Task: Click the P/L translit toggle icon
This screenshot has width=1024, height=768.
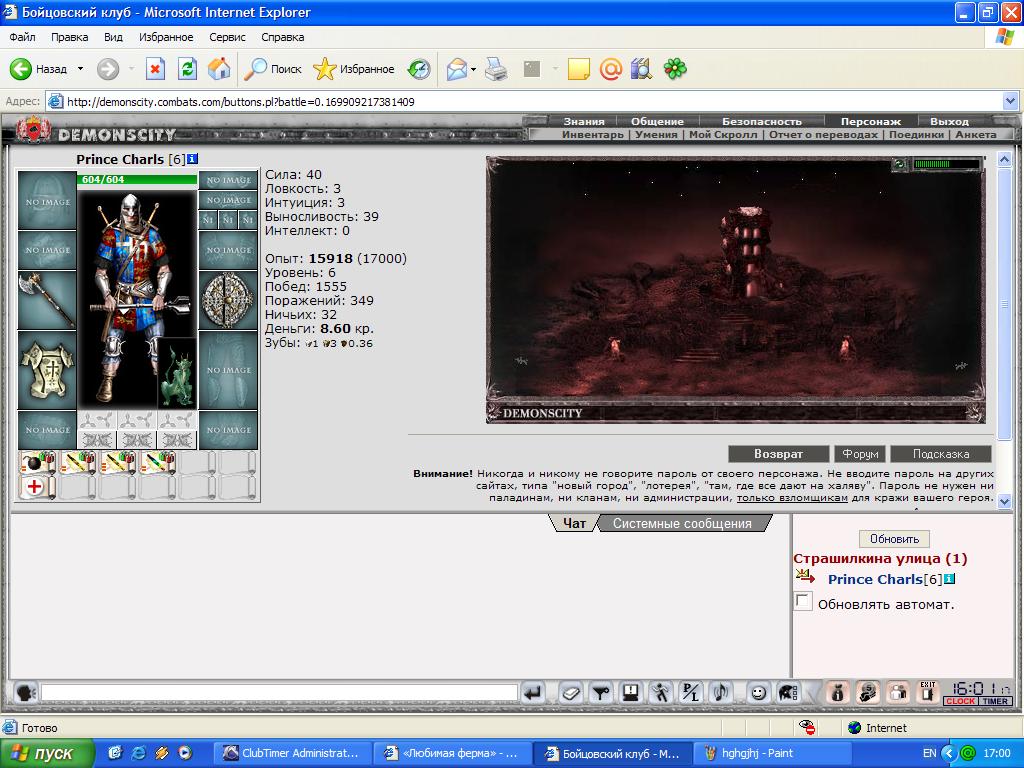Action: tap(691, 692)
